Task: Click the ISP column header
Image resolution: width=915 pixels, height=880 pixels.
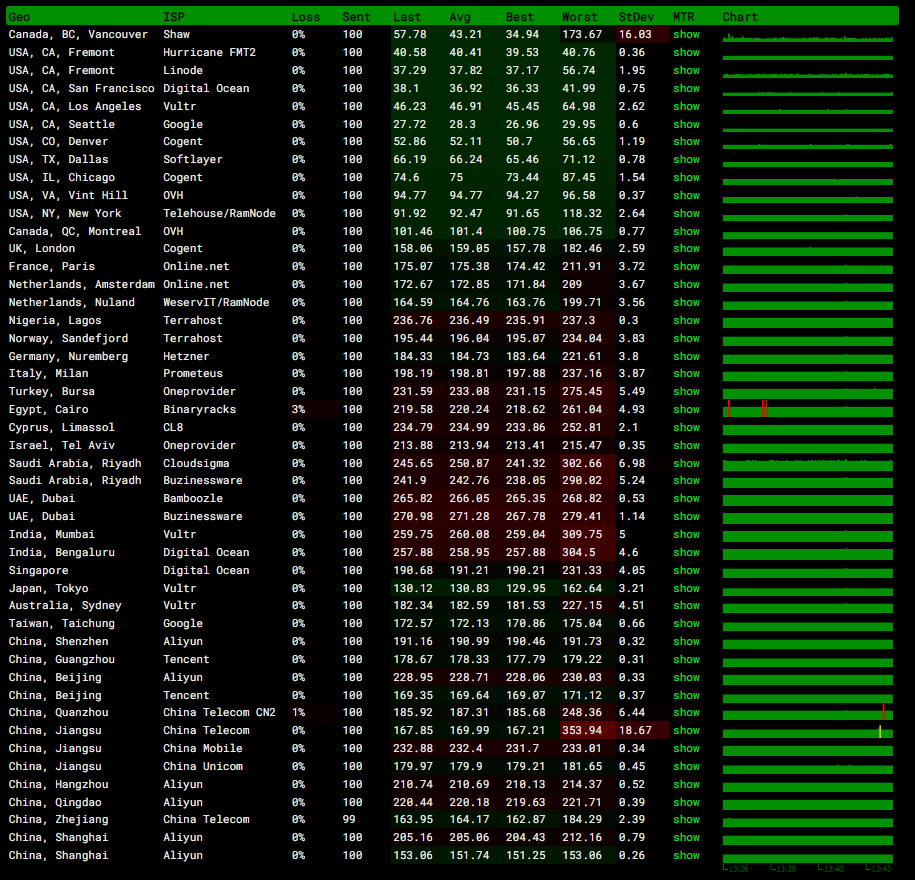Action: pyautogui.click(x=174, y=17)
